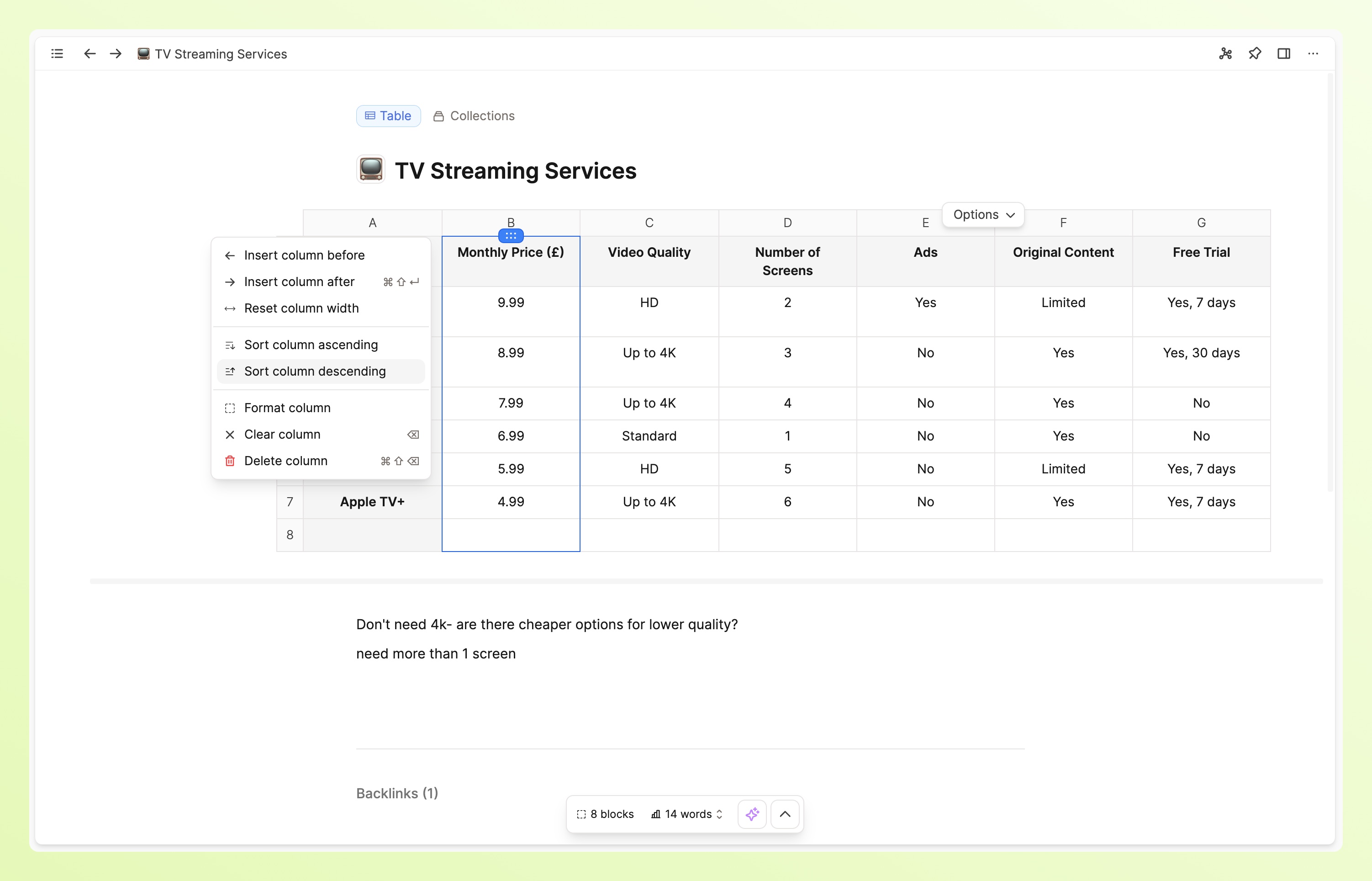
Task: Select Insert column before
Action: (304, 255)
